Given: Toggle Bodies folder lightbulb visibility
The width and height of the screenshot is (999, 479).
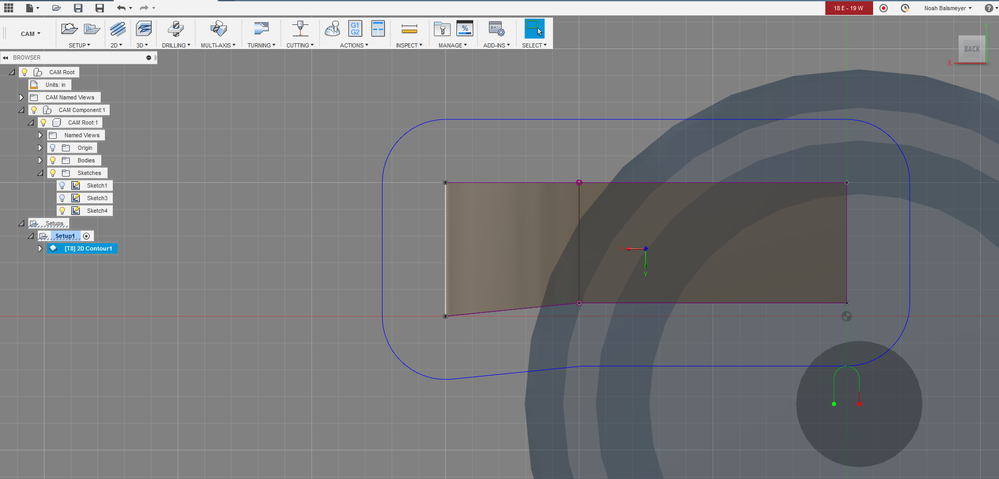Looking at the screenshot, I should (x=52, y=160).
